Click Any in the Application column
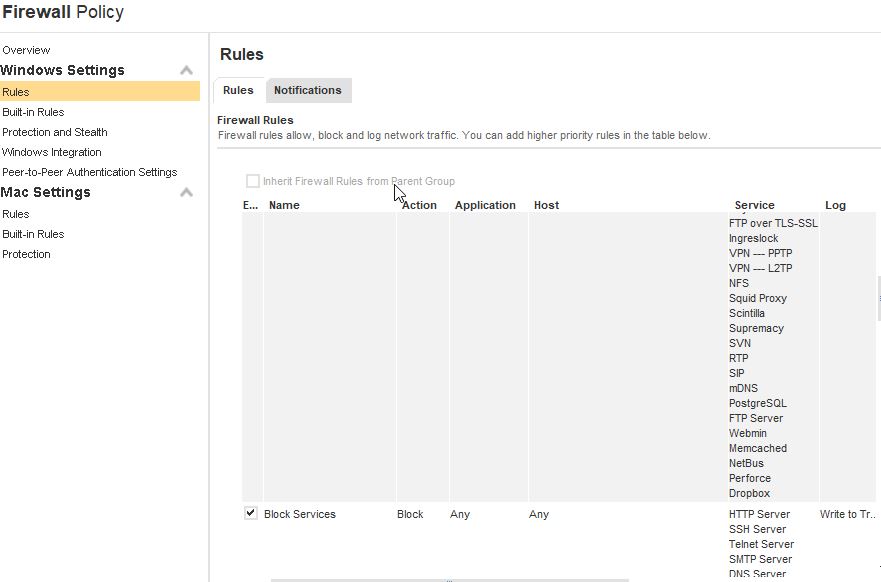Screen dimensions: 881x582 (460, 514)
